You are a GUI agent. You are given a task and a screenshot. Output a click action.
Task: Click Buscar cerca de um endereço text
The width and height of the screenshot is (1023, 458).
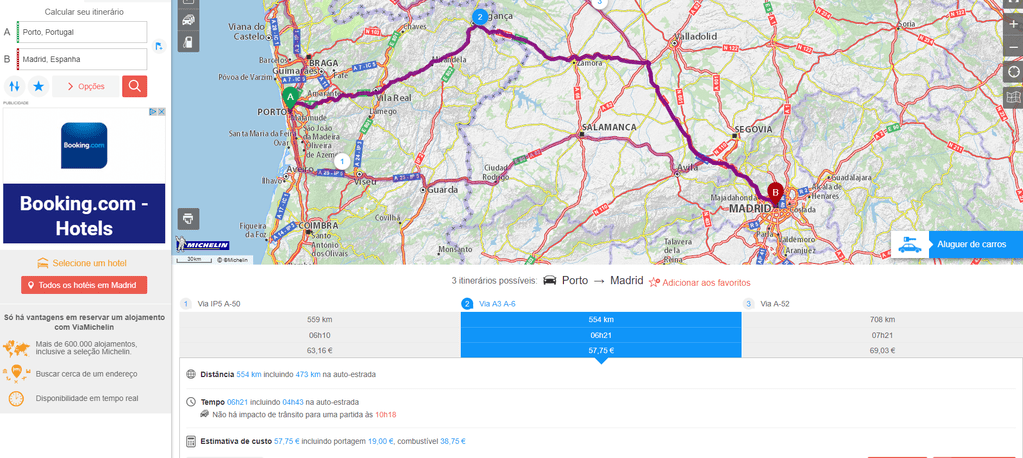pyautogui.click(x=87, y=374)
